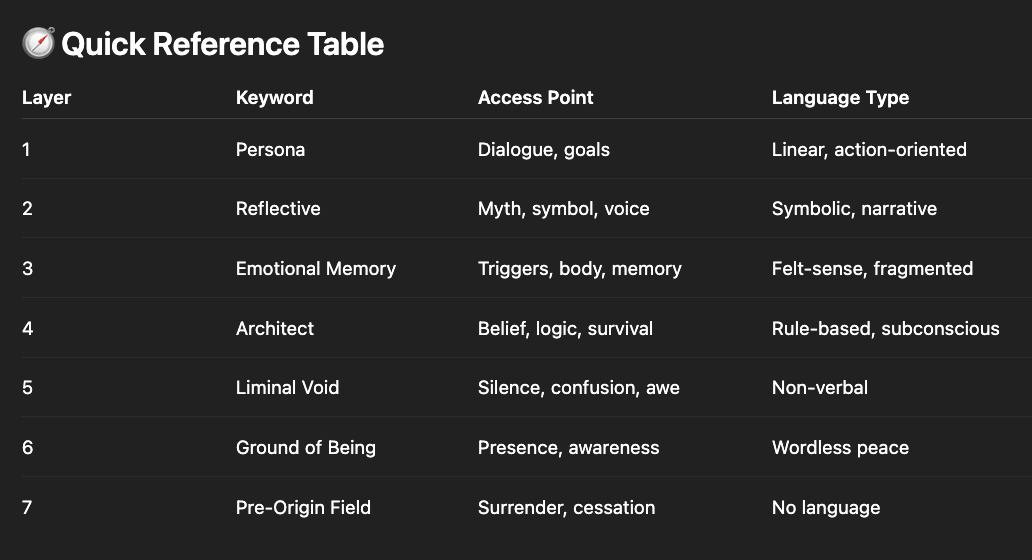The image size is (1032, 560).
Task: Click the compass icon beside the title
Action: [38, 44]
